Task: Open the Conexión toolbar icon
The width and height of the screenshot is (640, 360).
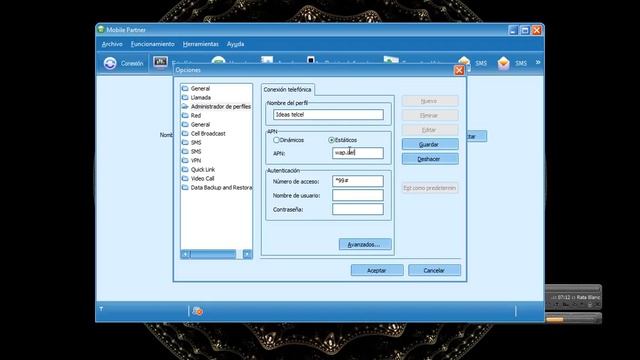Action: 110,63
